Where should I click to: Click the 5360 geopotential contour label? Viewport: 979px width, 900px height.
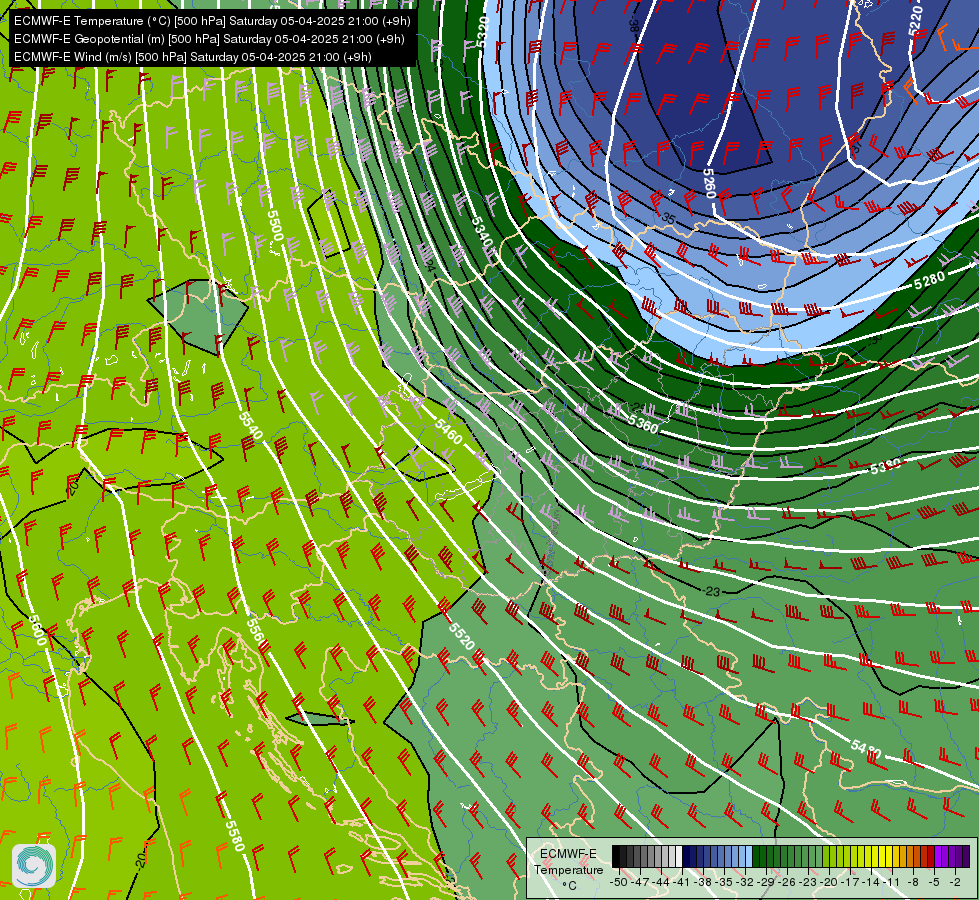(x=643, y=424)
